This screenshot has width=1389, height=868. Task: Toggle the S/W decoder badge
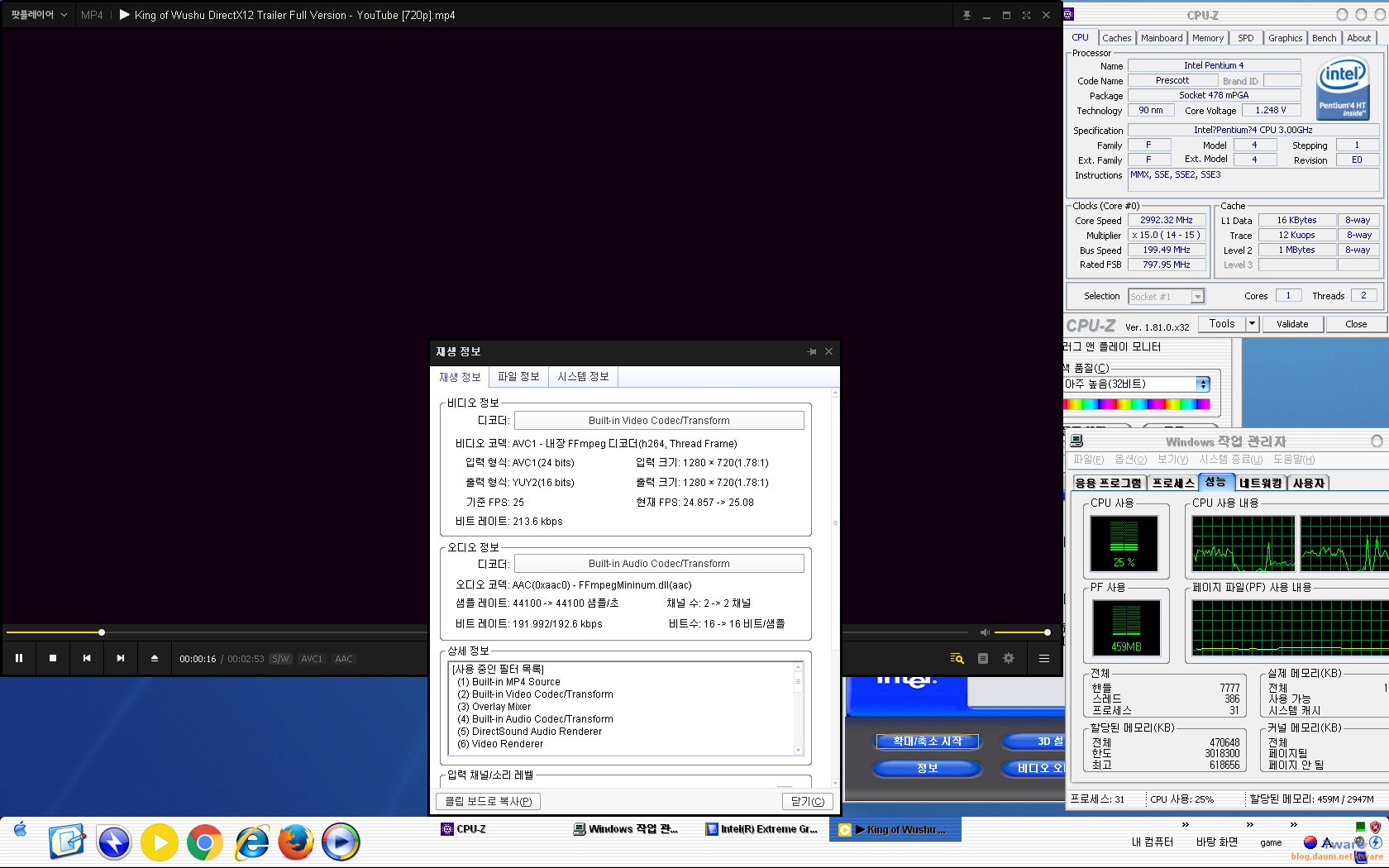(281, 659)
